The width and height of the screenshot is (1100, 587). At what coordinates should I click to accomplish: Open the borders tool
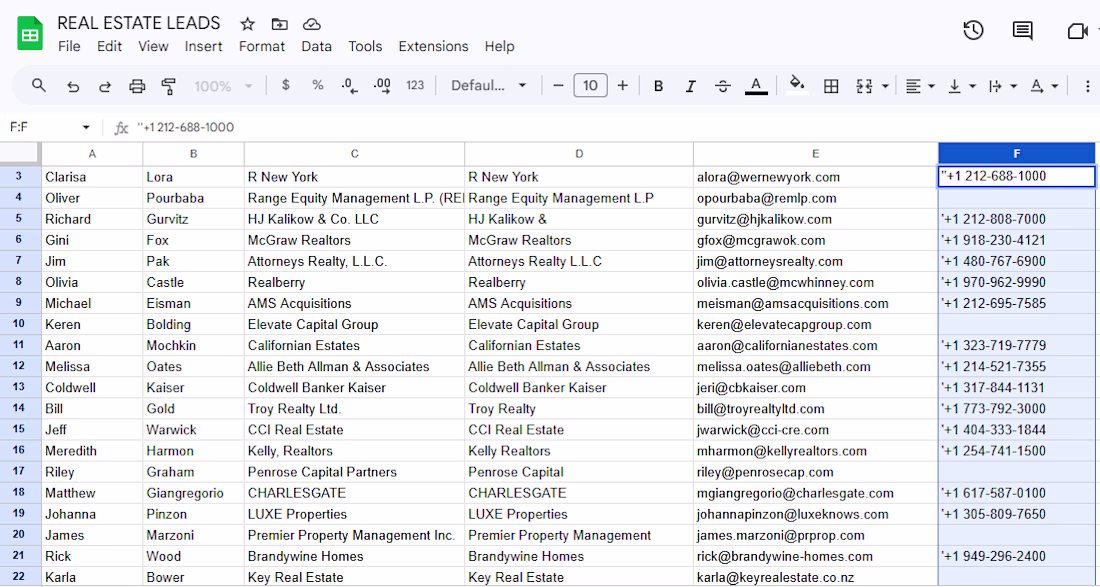[831, 86]
